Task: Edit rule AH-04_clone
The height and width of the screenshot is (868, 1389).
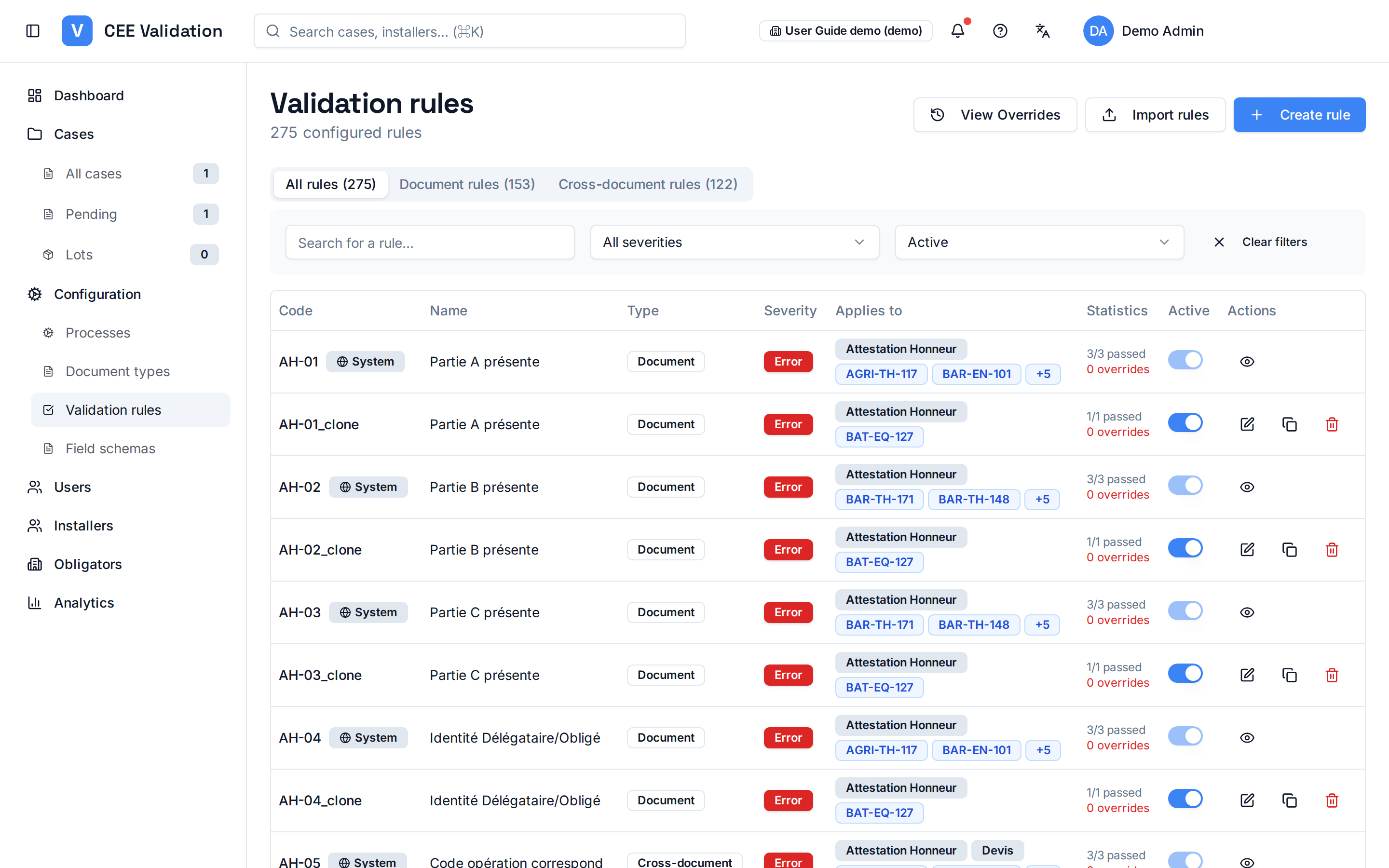Action: point(1247,800)
